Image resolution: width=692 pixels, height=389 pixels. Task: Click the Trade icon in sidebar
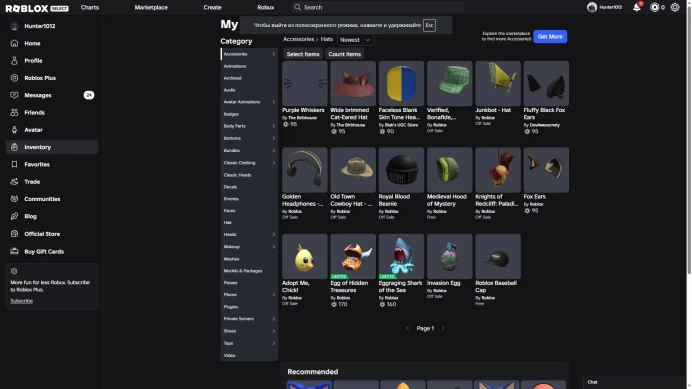15,181
